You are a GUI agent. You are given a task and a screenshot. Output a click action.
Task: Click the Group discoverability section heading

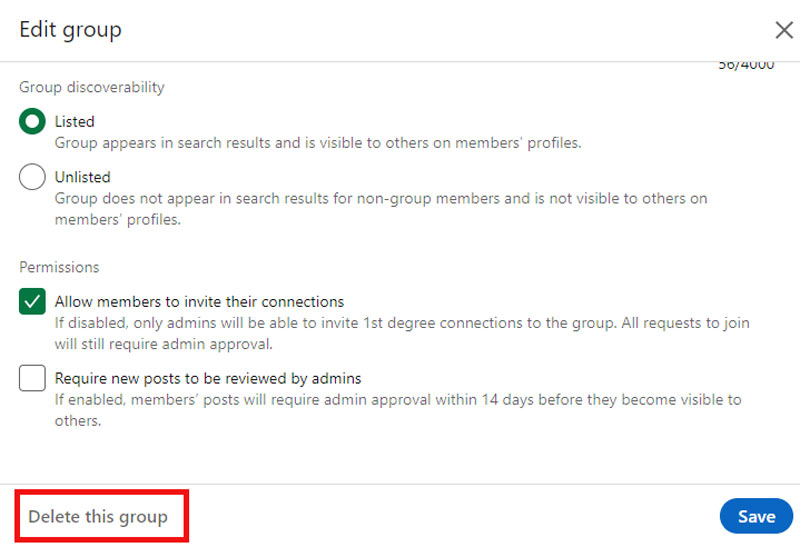point(92,87)
